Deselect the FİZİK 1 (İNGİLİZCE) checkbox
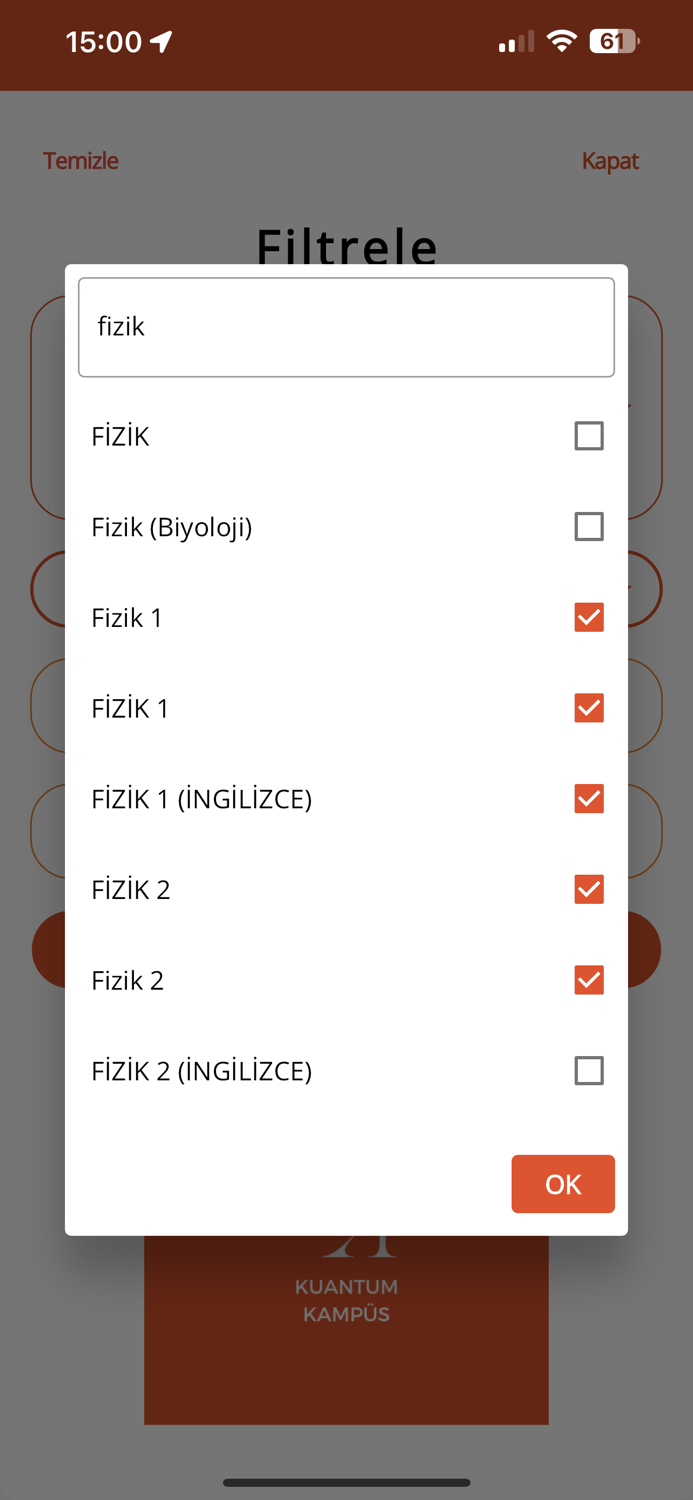This screenshot has width=693, height=1500. coord(589,799)
